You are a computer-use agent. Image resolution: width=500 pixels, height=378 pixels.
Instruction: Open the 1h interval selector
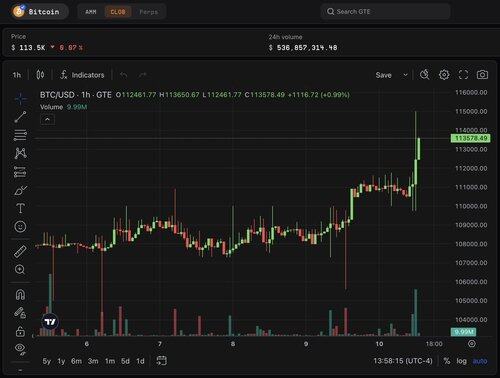(x=17, y=75)
